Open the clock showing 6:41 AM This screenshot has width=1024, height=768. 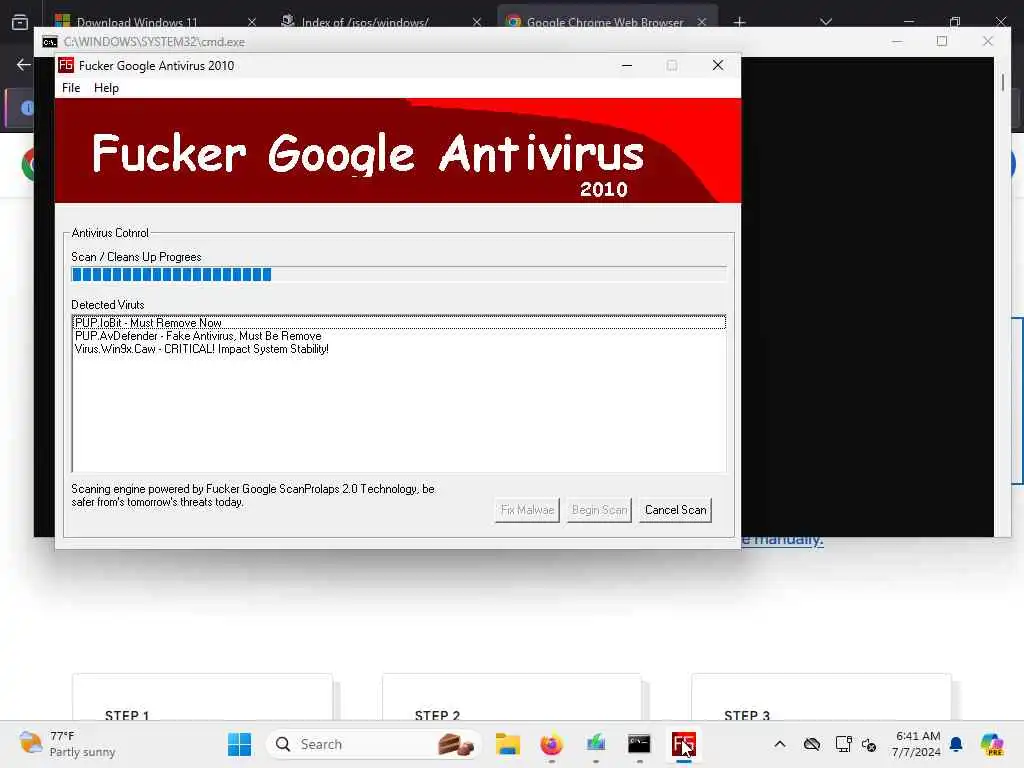tap(916, 744)
